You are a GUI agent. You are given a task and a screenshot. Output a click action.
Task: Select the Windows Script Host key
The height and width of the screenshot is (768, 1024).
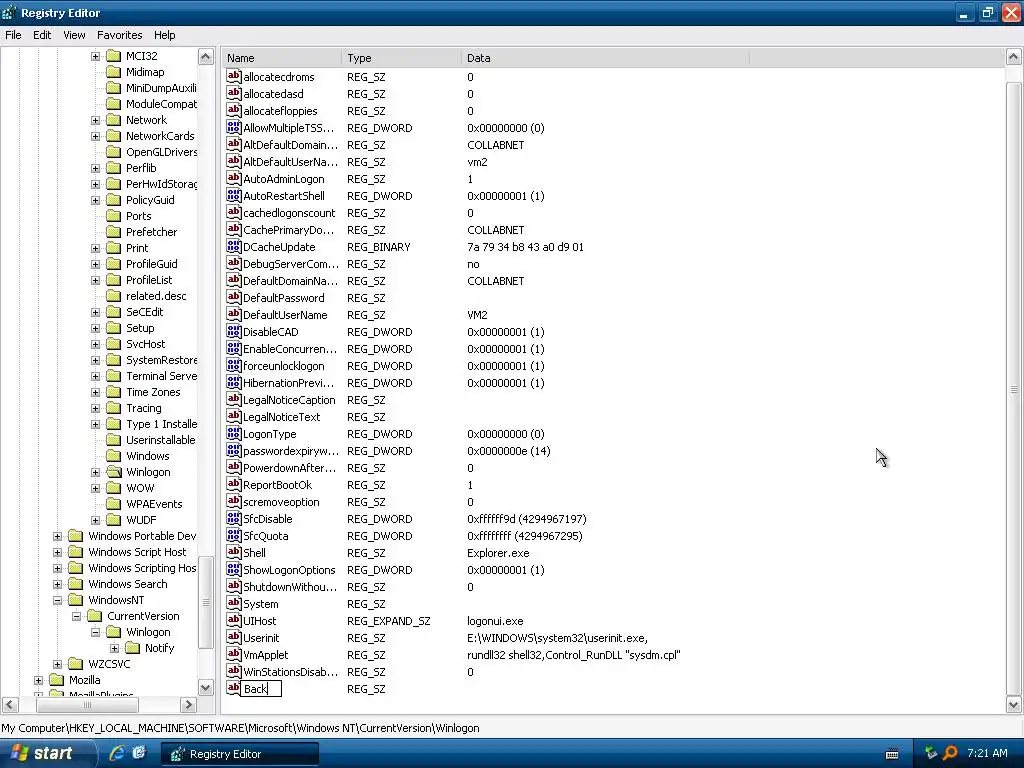pos(137,552)
